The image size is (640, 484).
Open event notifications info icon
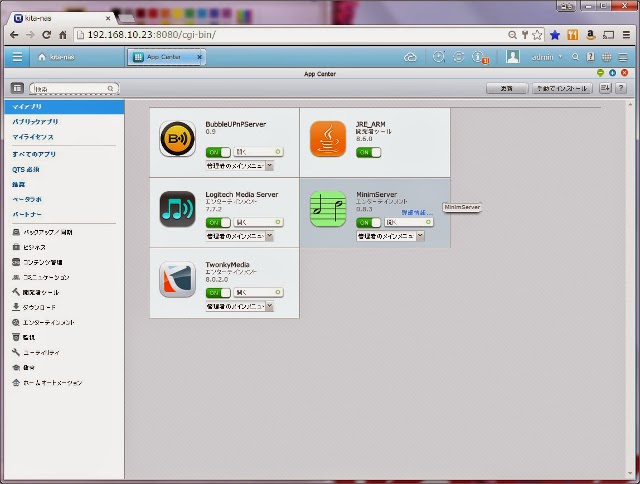(480, 57)
